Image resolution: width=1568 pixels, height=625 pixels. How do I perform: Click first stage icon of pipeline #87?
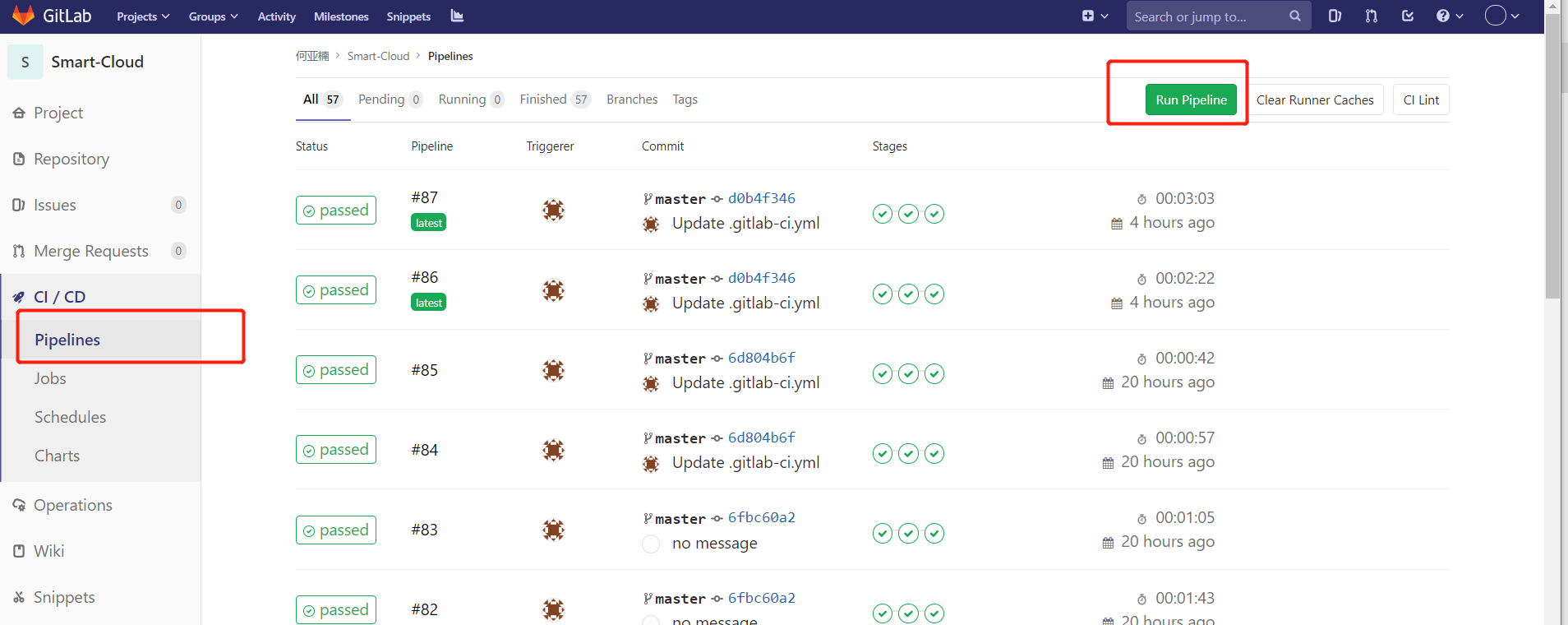point(883,214)
